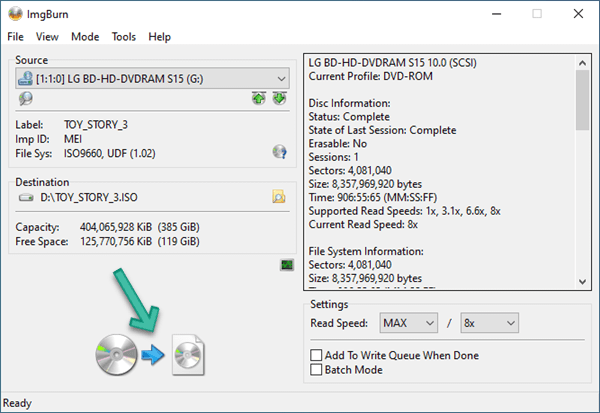600x413 pixels.
Task: Click the Imp ID value MEI
Action: tap(73, 139)
